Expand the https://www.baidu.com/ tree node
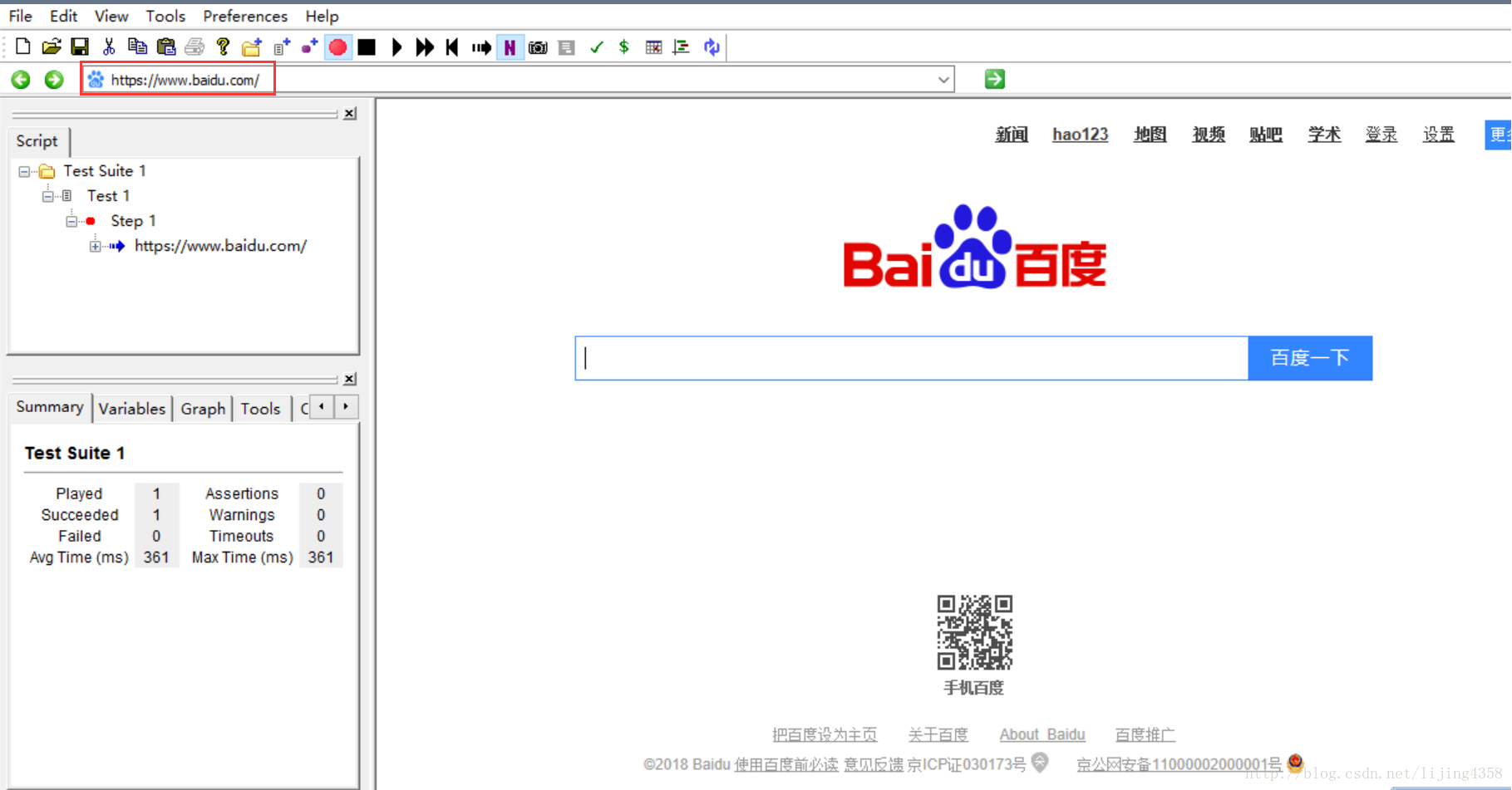The height and width of the screenshot is (790, 1512). pyautogui.click(x=96, y=246)
